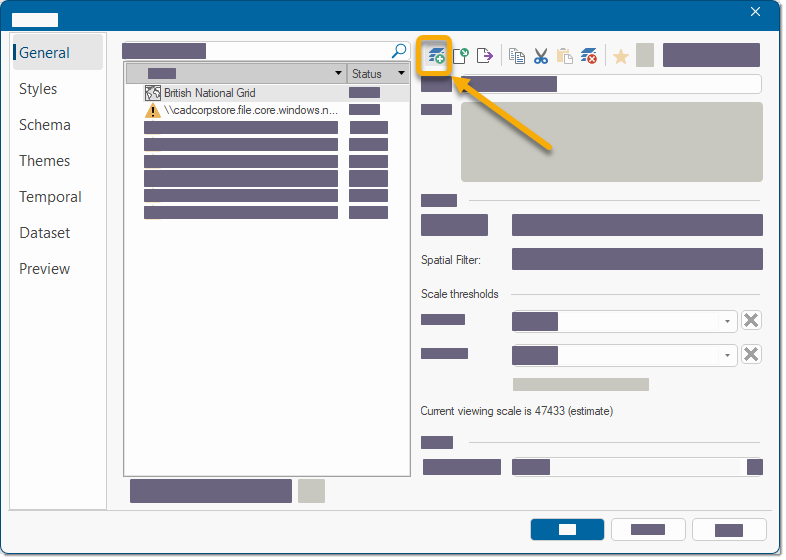
Task: Click the export icon with purple arrow
Action: [485, 56]
